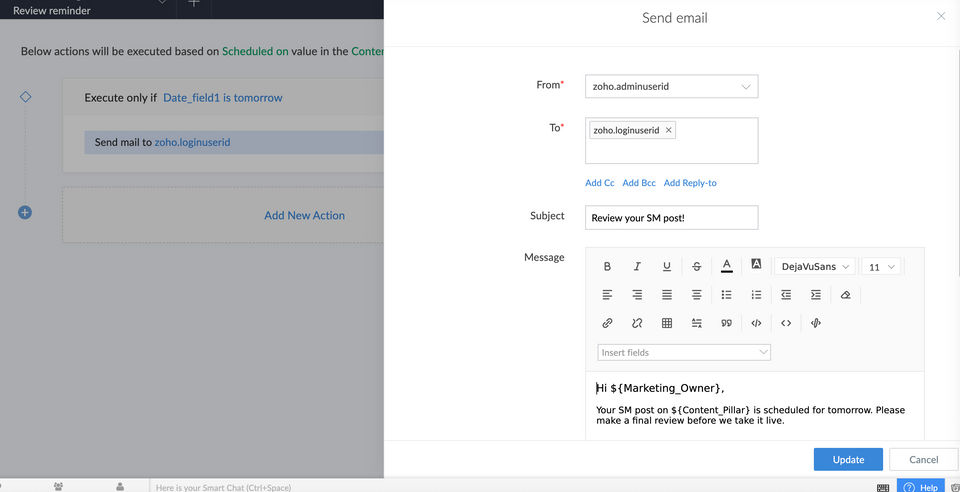Screen dimensions: 960x492
Task: Toggle italic text formatting
Action: tap(637, 267)
